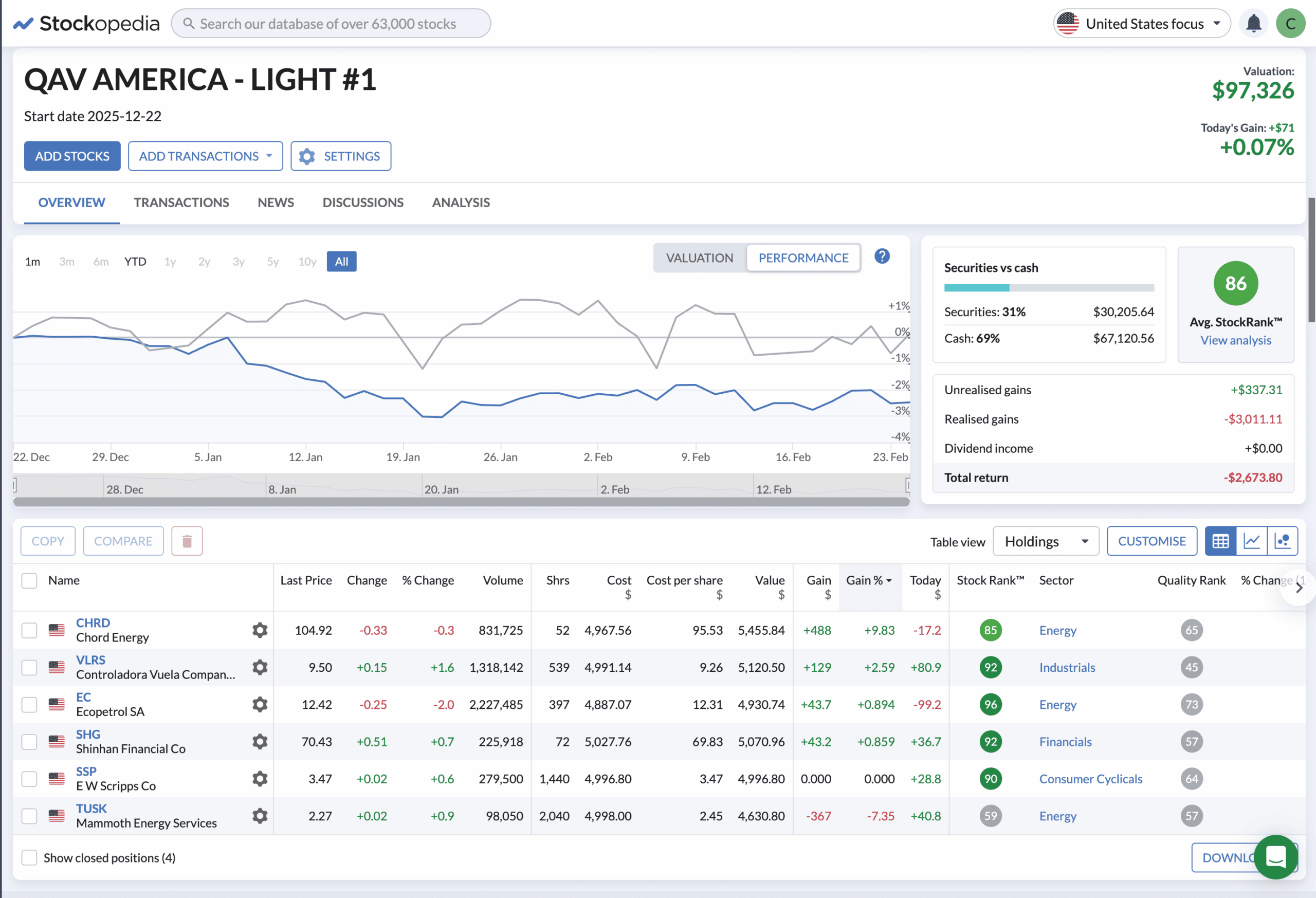Viewport: 1316px width, 898px height.
Task: Select the VLRS row checkbox
Action: pyautogui.click(x=29, y=667)
